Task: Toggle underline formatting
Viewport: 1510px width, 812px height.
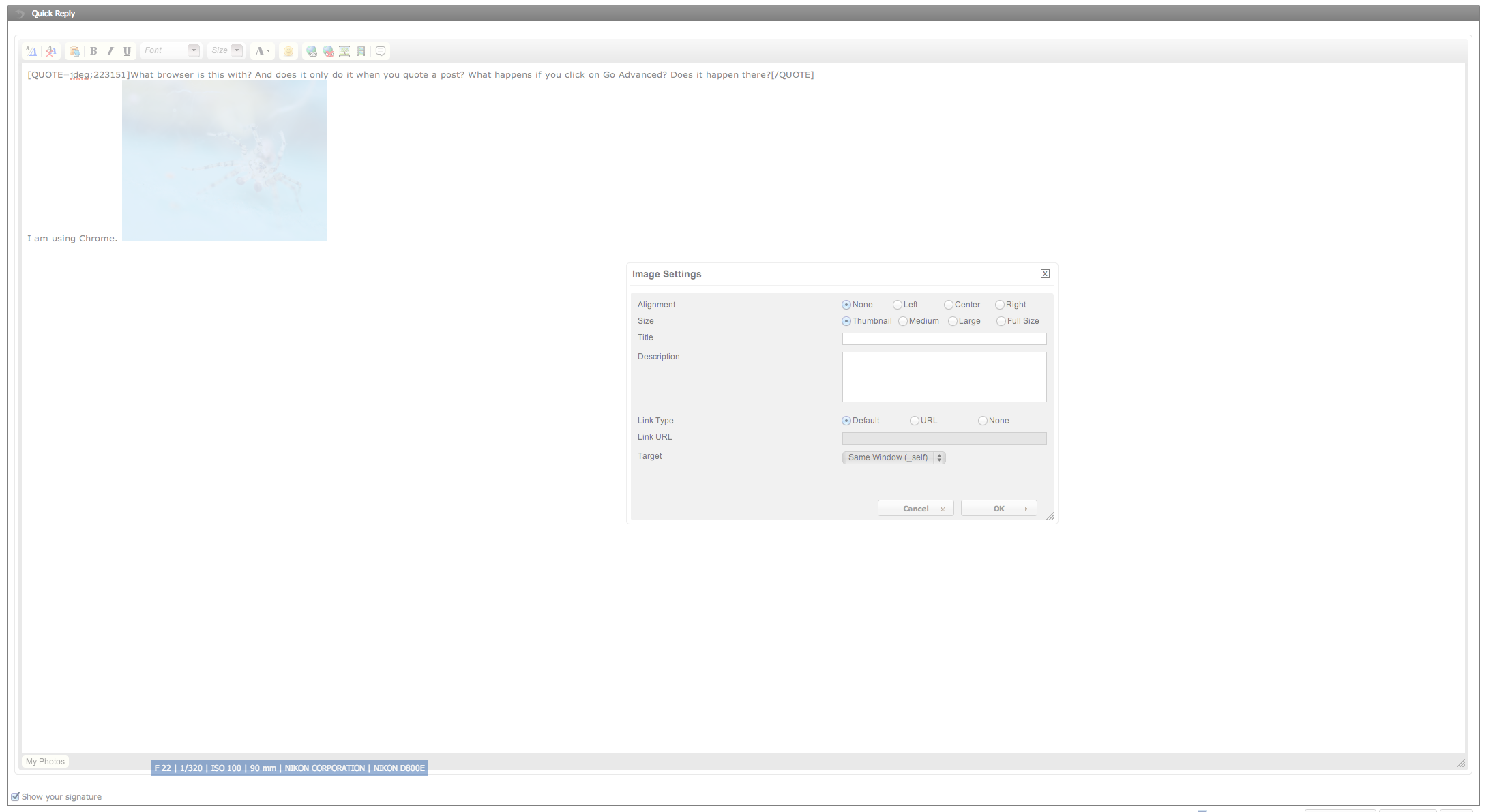Action: (x=127, y=51)
